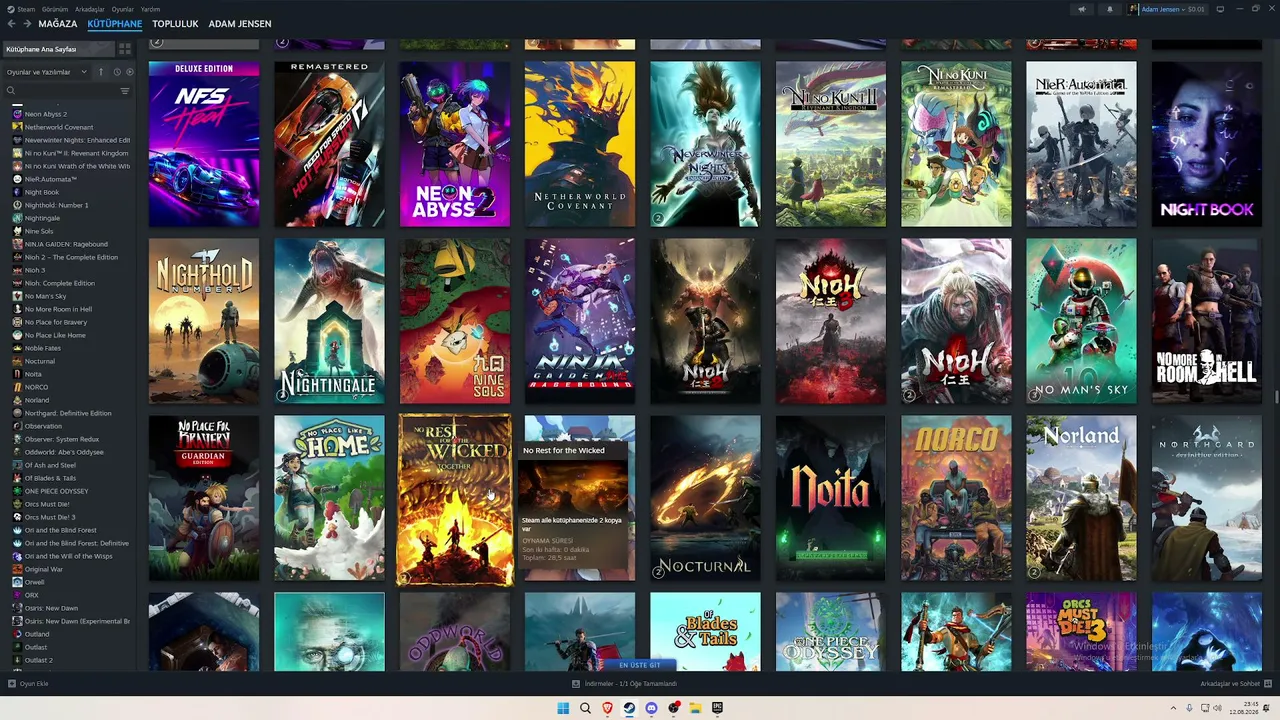
Task: Toggle the ready-to-play filter icon
Action: (x=129, y=72)
